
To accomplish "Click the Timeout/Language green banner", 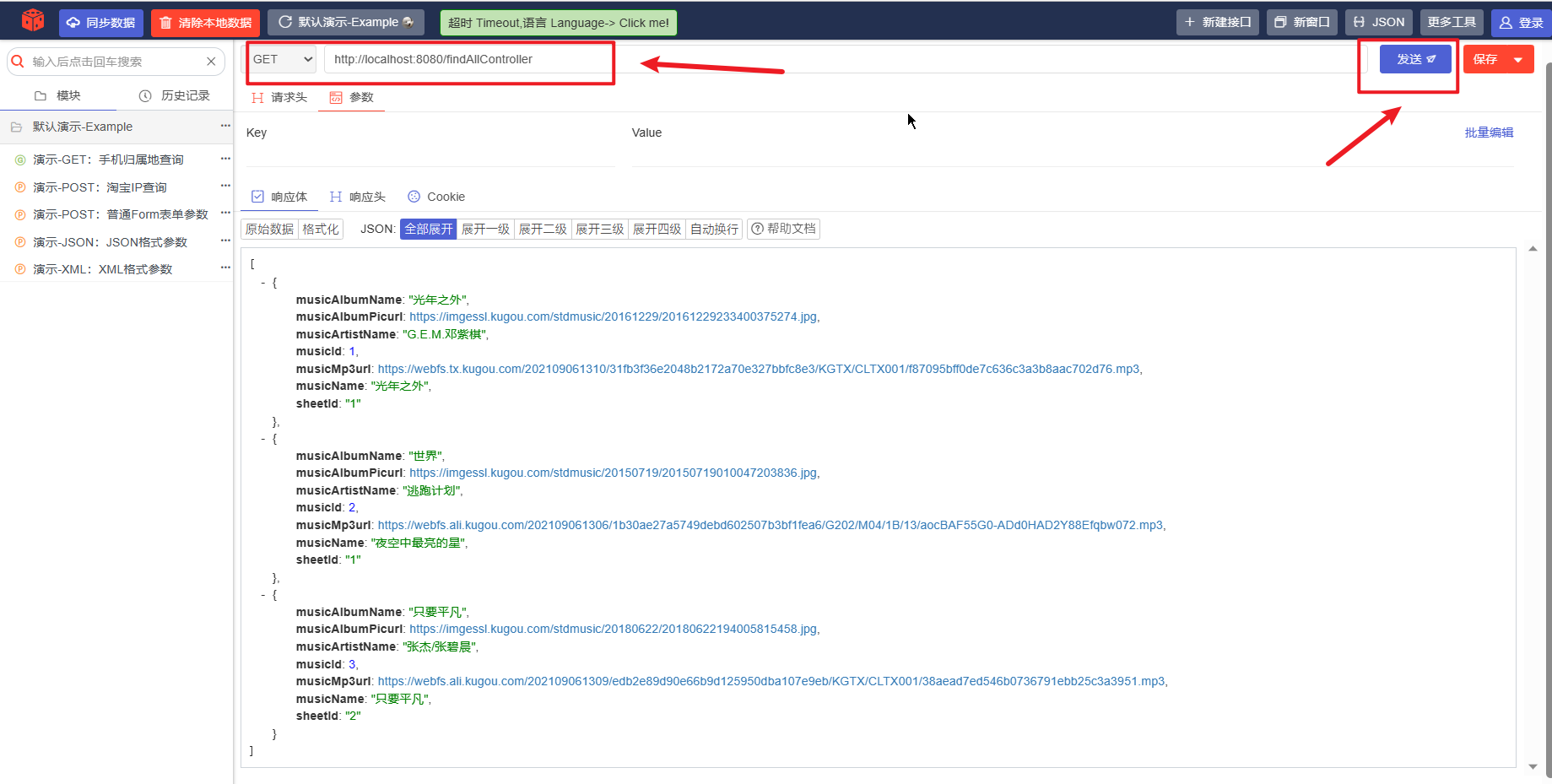I will click(x=559, y=23).
